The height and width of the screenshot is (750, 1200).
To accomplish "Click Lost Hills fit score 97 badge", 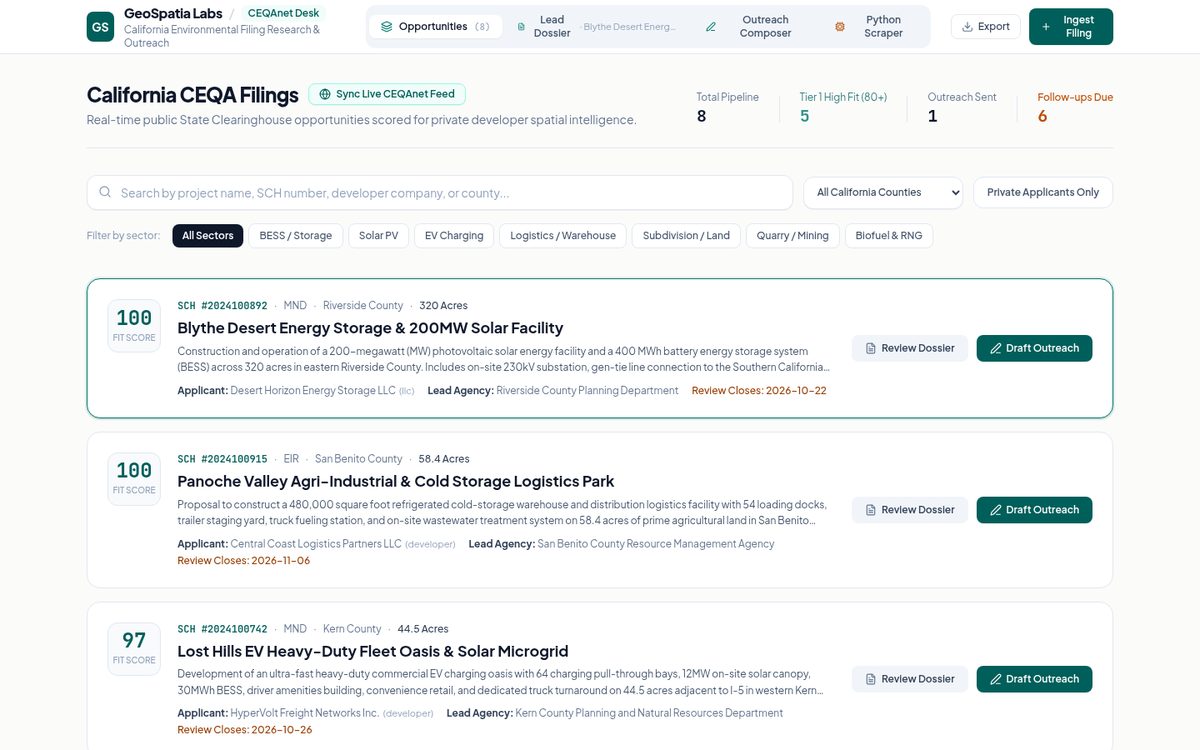I will (x=134, y=648).
